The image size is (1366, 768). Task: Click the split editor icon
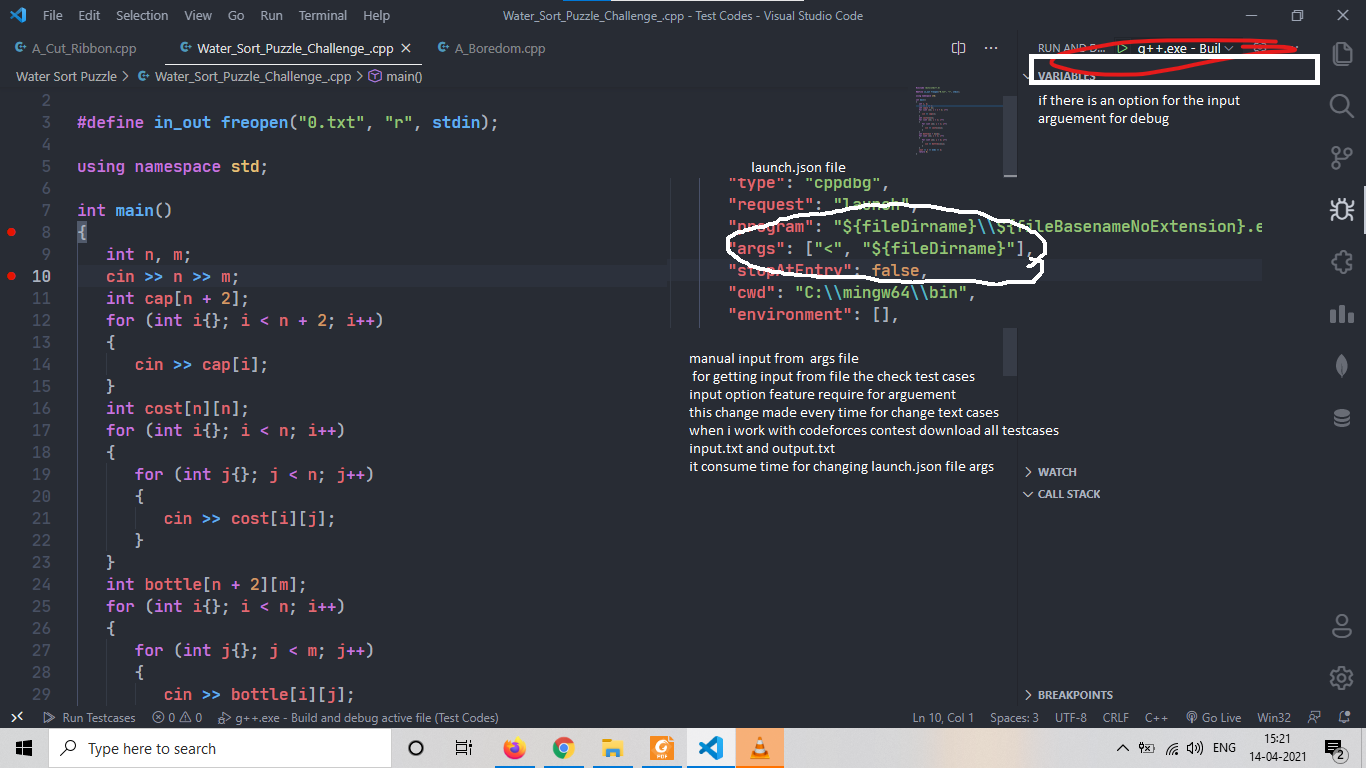pyautogui.click(x=957, y=47)
